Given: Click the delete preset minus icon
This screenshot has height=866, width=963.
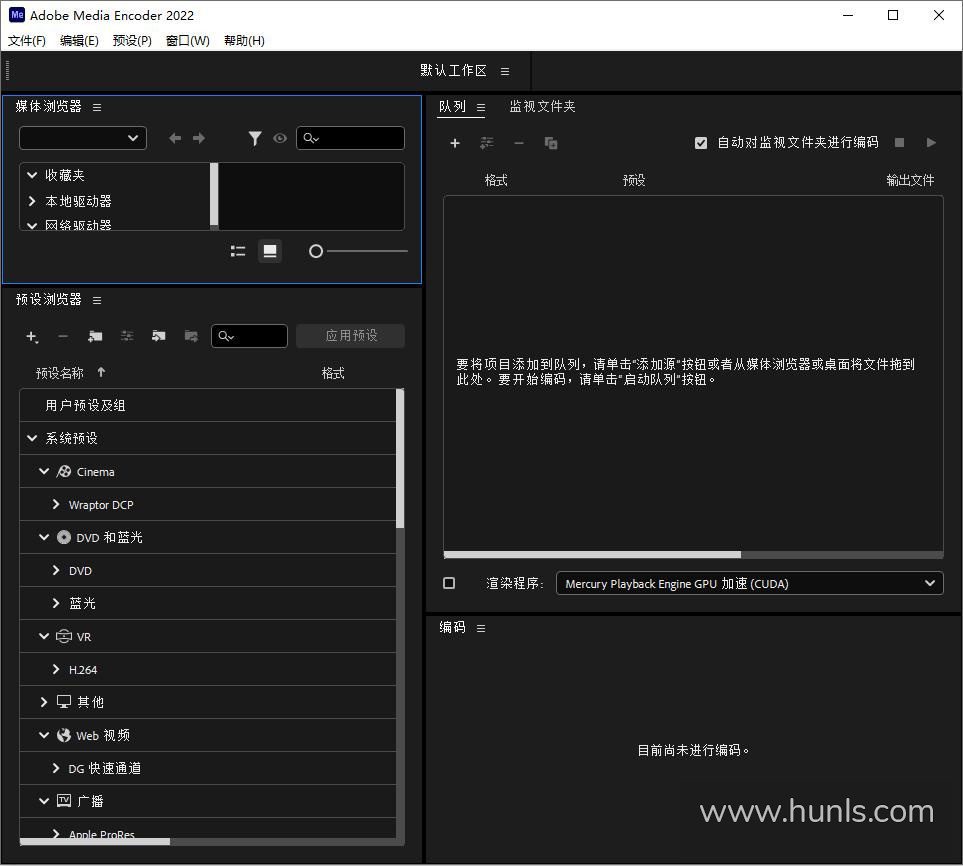Looking at the screenshot, I should [63, 336].
